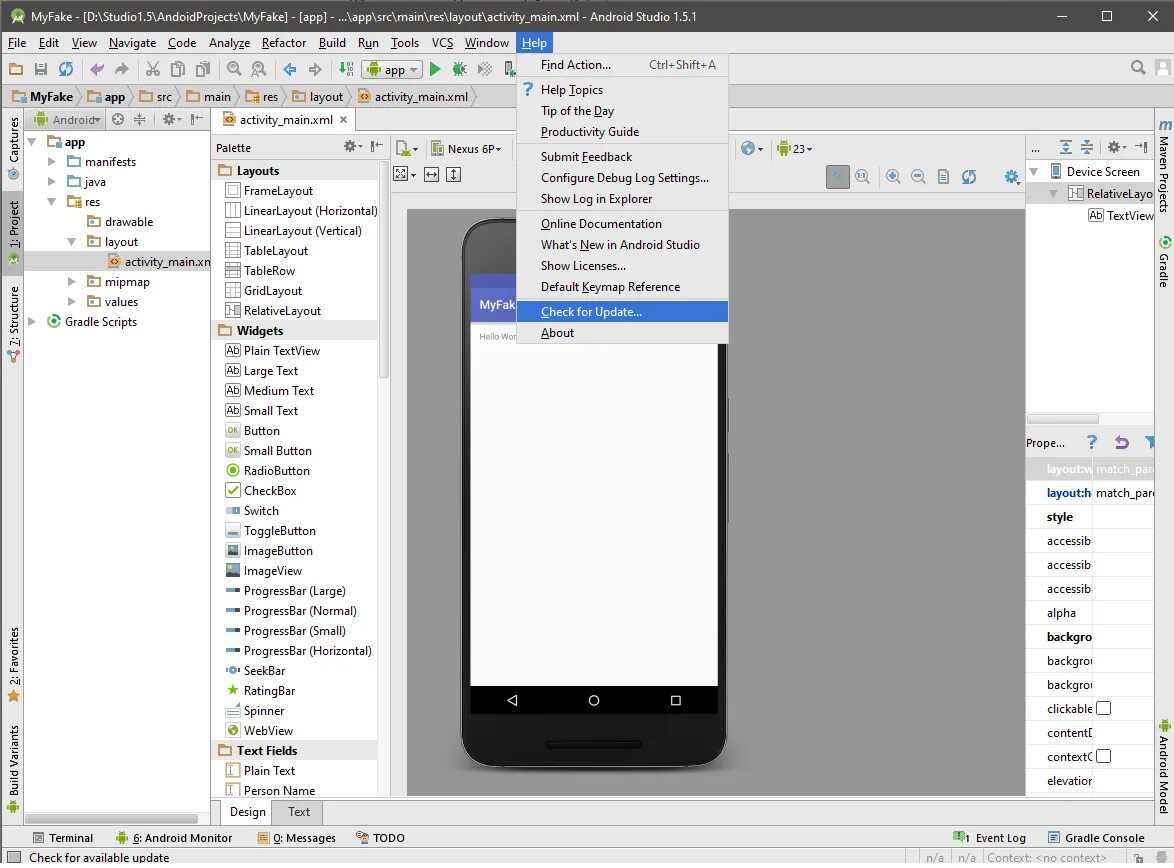This screenshot has height=868, width=1174.
Task: Debug app with the green bug icon
Action: [460, 70]
